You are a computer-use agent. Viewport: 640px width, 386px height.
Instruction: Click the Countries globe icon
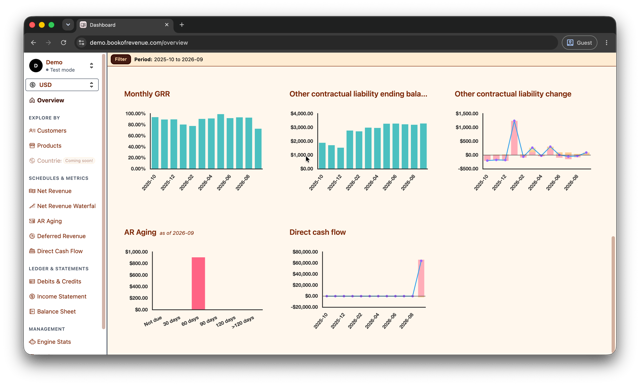32,161
